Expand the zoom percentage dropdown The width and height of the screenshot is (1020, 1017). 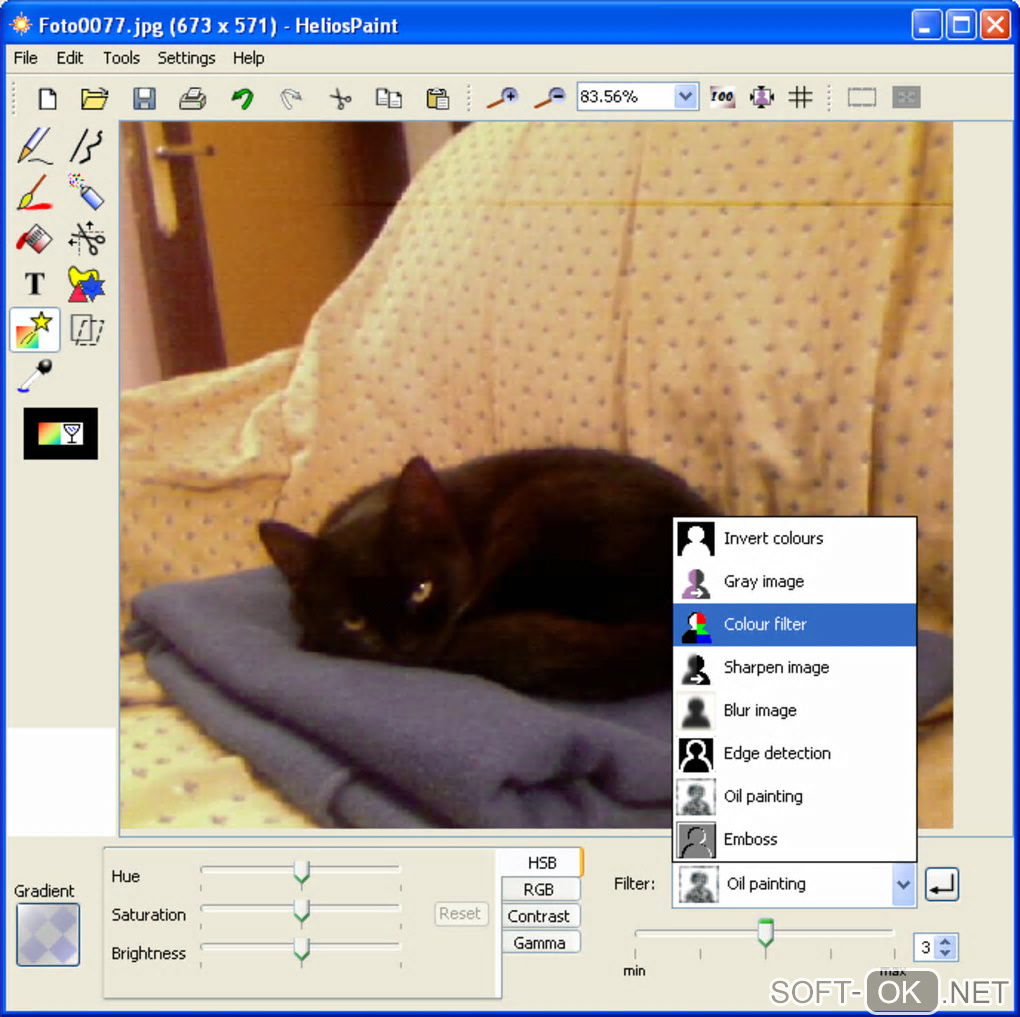coord(685,97)
